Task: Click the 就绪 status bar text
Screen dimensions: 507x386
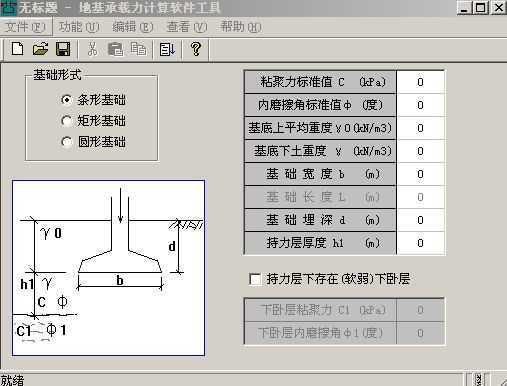Action: (x=12, y=380)
